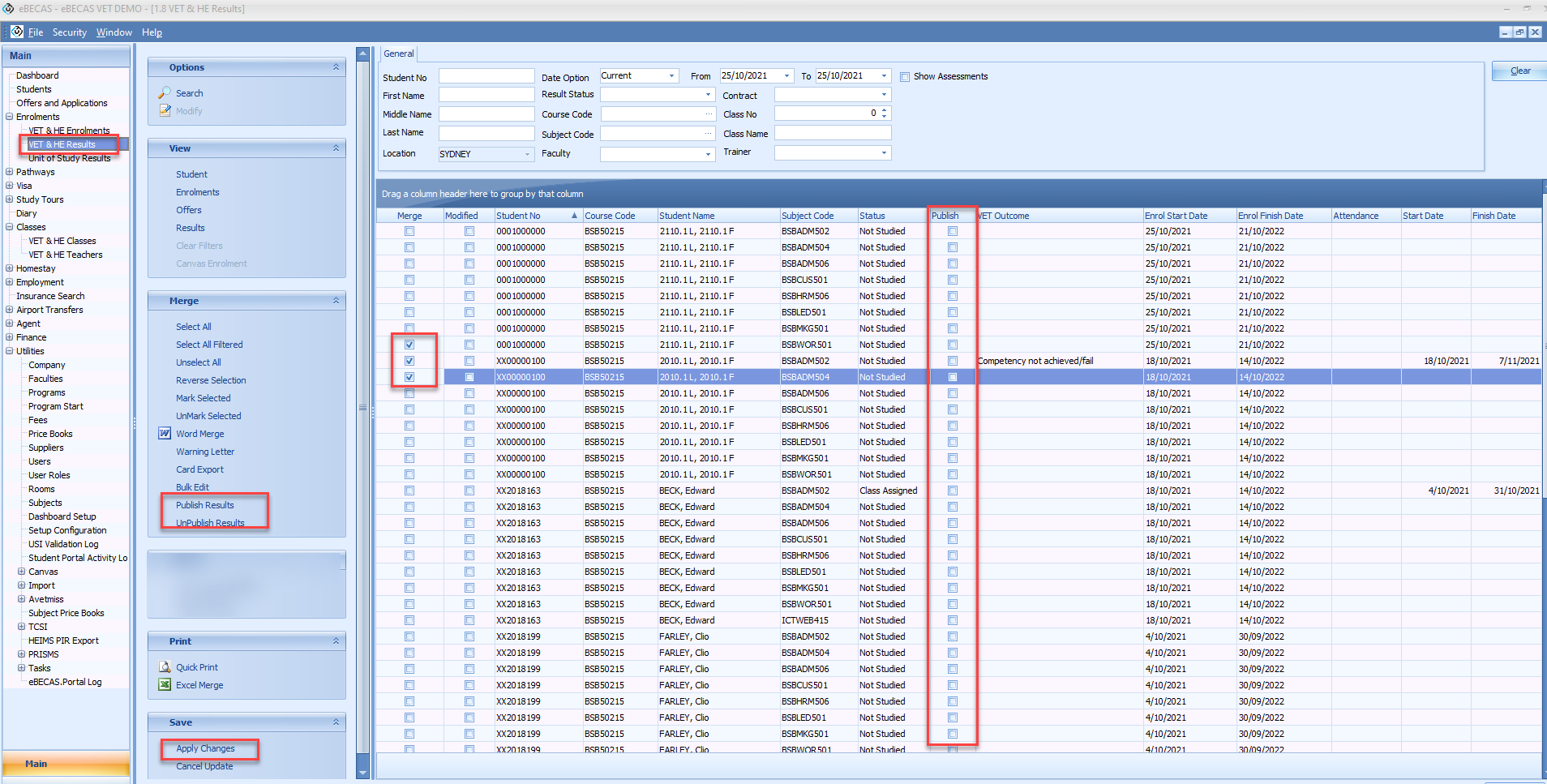Tick Publish checkbox for first BSBADM502 row
Image resolution: width=1547 pixels, height=784 pixels.
click(953, 231)
